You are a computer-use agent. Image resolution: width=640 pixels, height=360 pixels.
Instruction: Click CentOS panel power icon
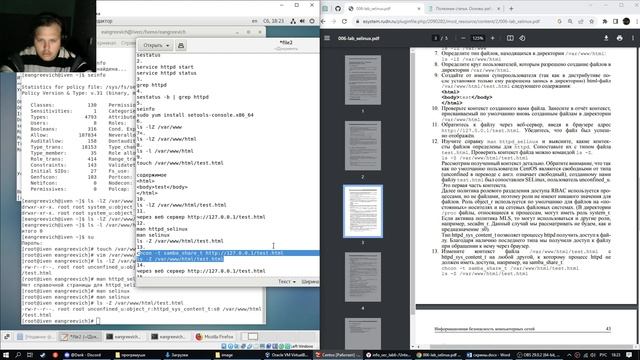pos(312,21)
